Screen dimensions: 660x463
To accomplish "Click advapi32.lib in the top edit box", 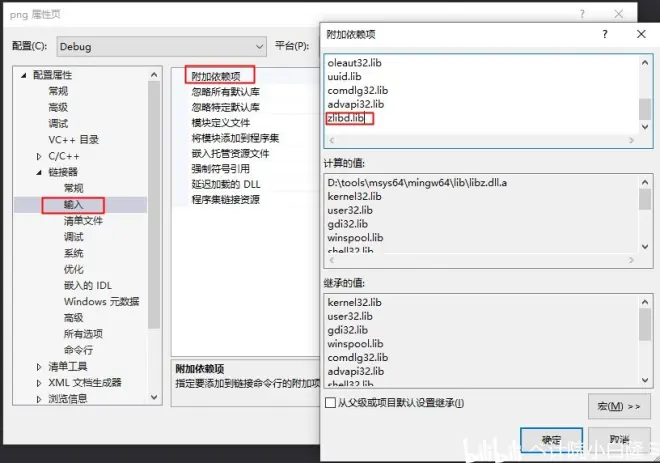I will (x=356, y=104).
